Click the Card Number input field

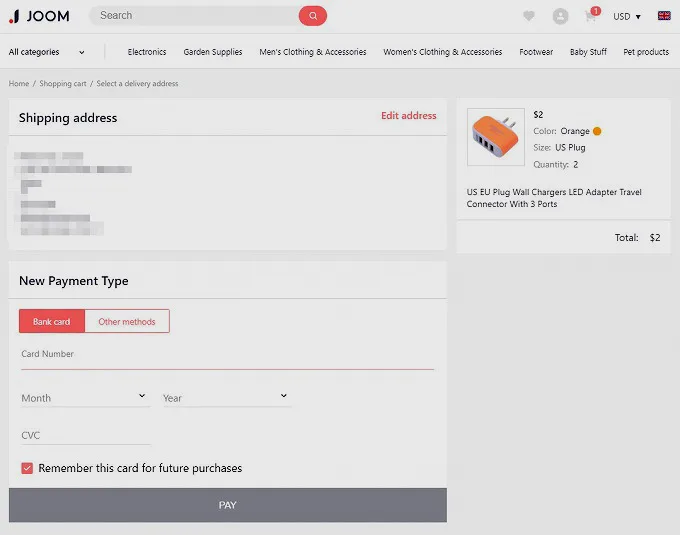click(227, 355)
